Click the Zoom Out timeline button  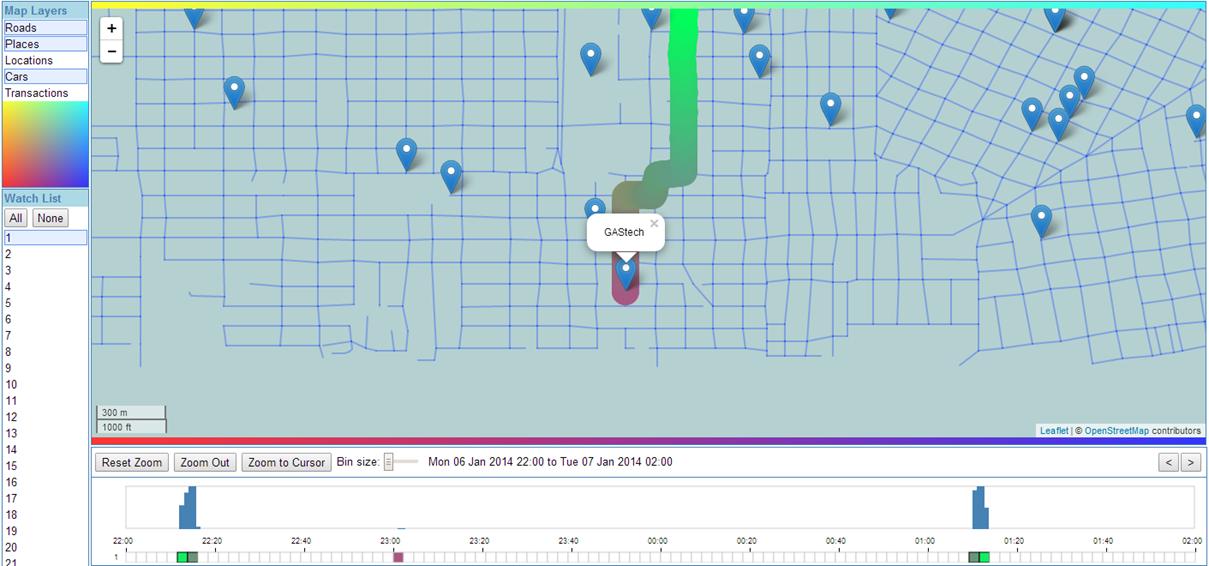coord(205,462)
